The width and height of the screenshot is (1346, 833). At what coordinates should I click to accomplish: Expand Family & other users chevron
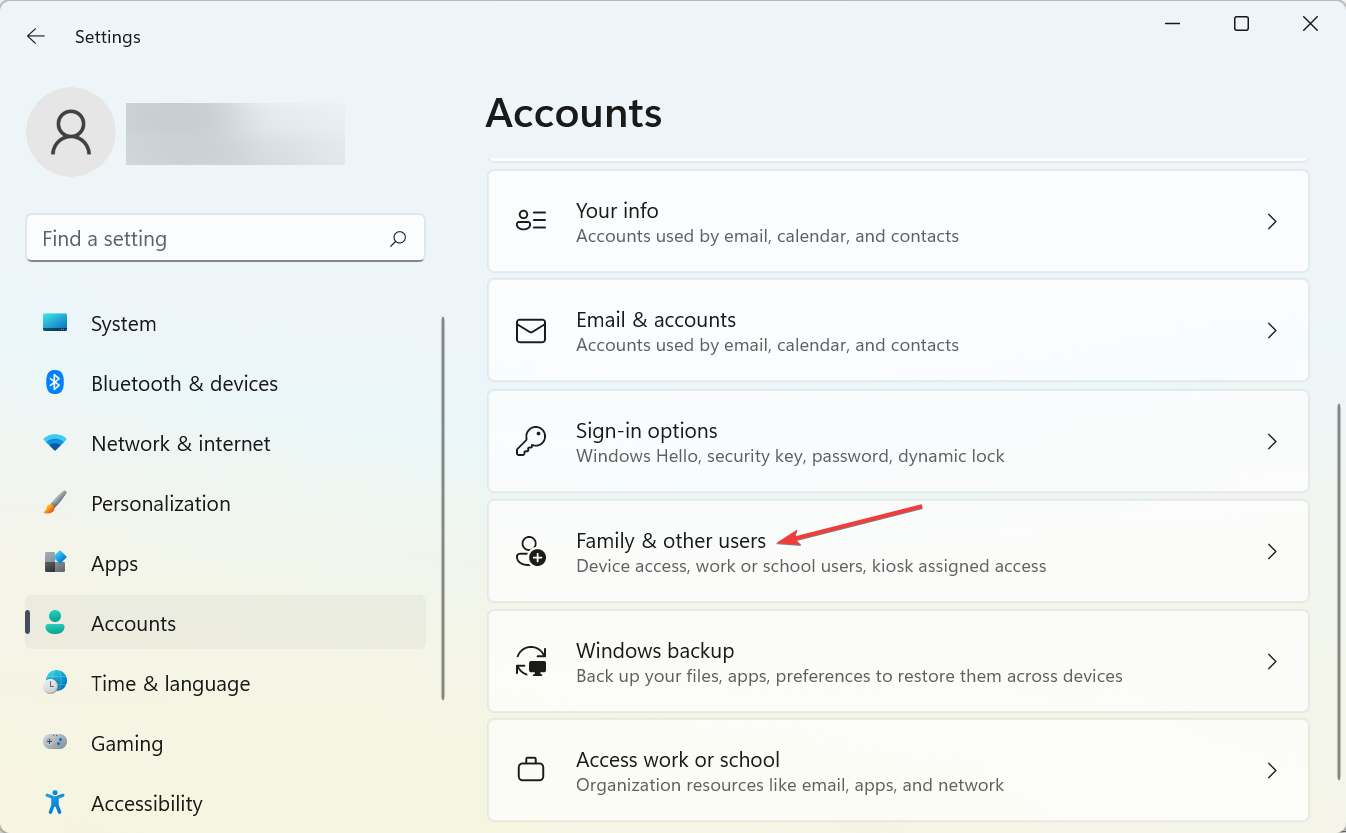point(1272,551)
